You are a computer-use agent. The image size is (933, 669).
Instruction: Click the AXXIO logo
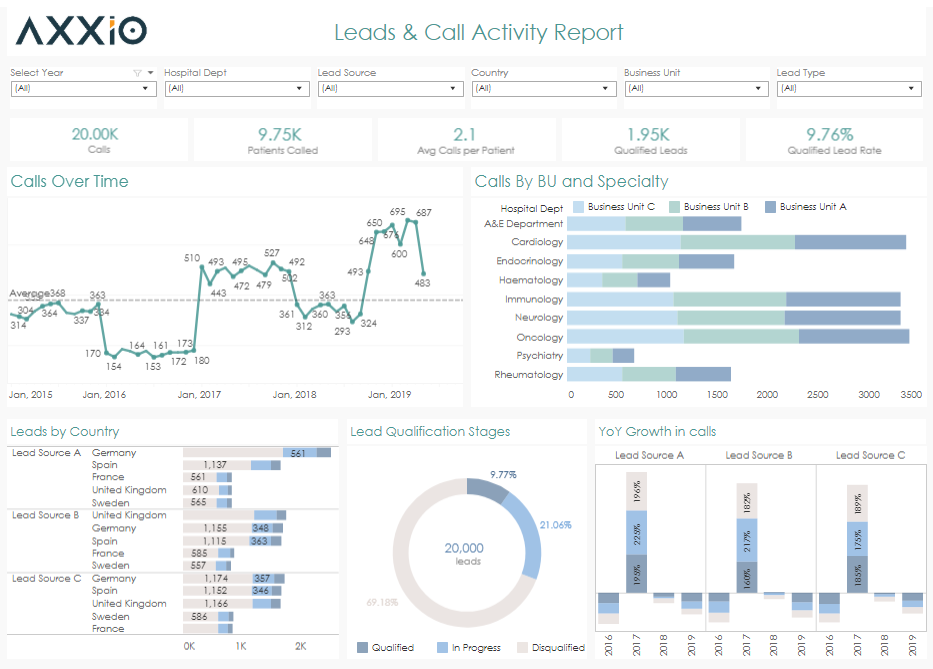click(82, 31)
